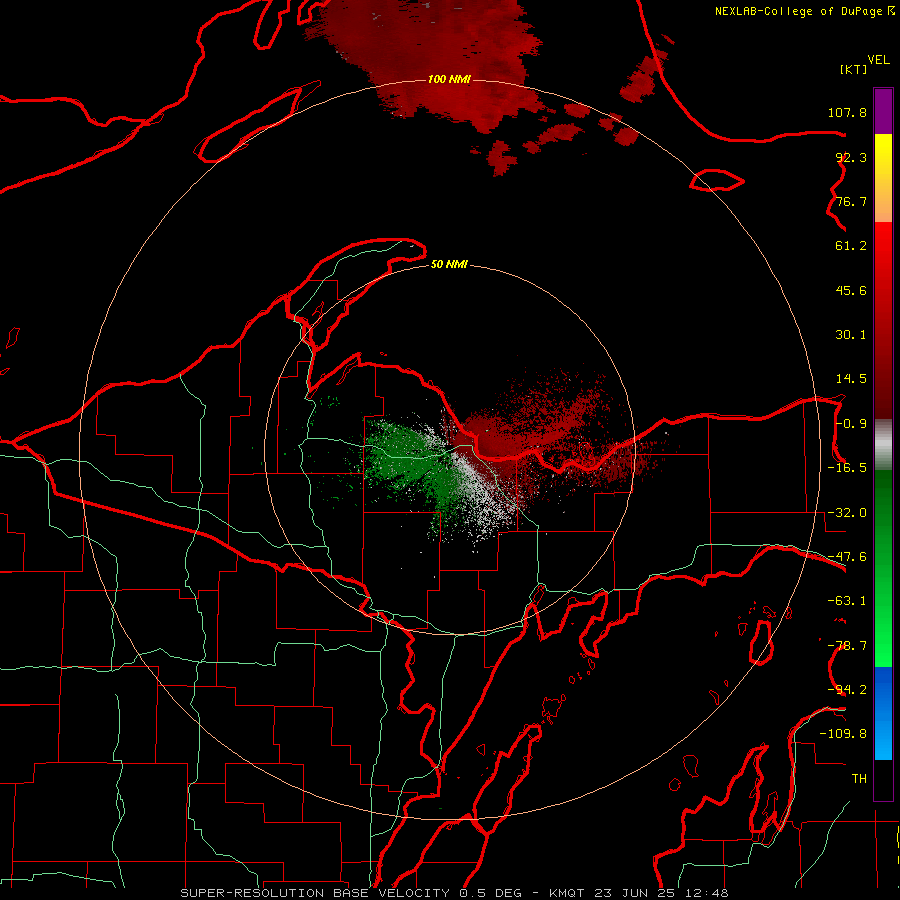Select the 107.8 velocity scale value
900x900 pixels.
(x=847, y=112)
